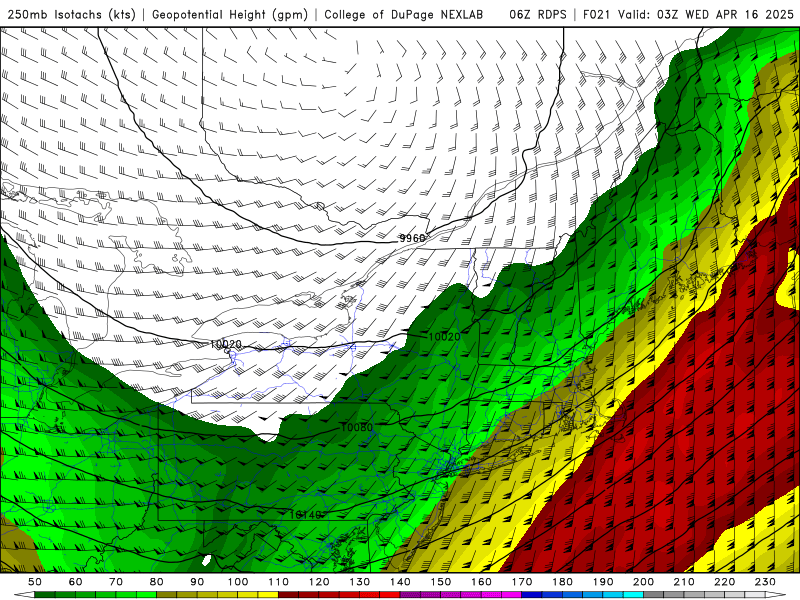Click the 80 label on the color scale
The image size is (800, 600).
[x=157, y=582]
